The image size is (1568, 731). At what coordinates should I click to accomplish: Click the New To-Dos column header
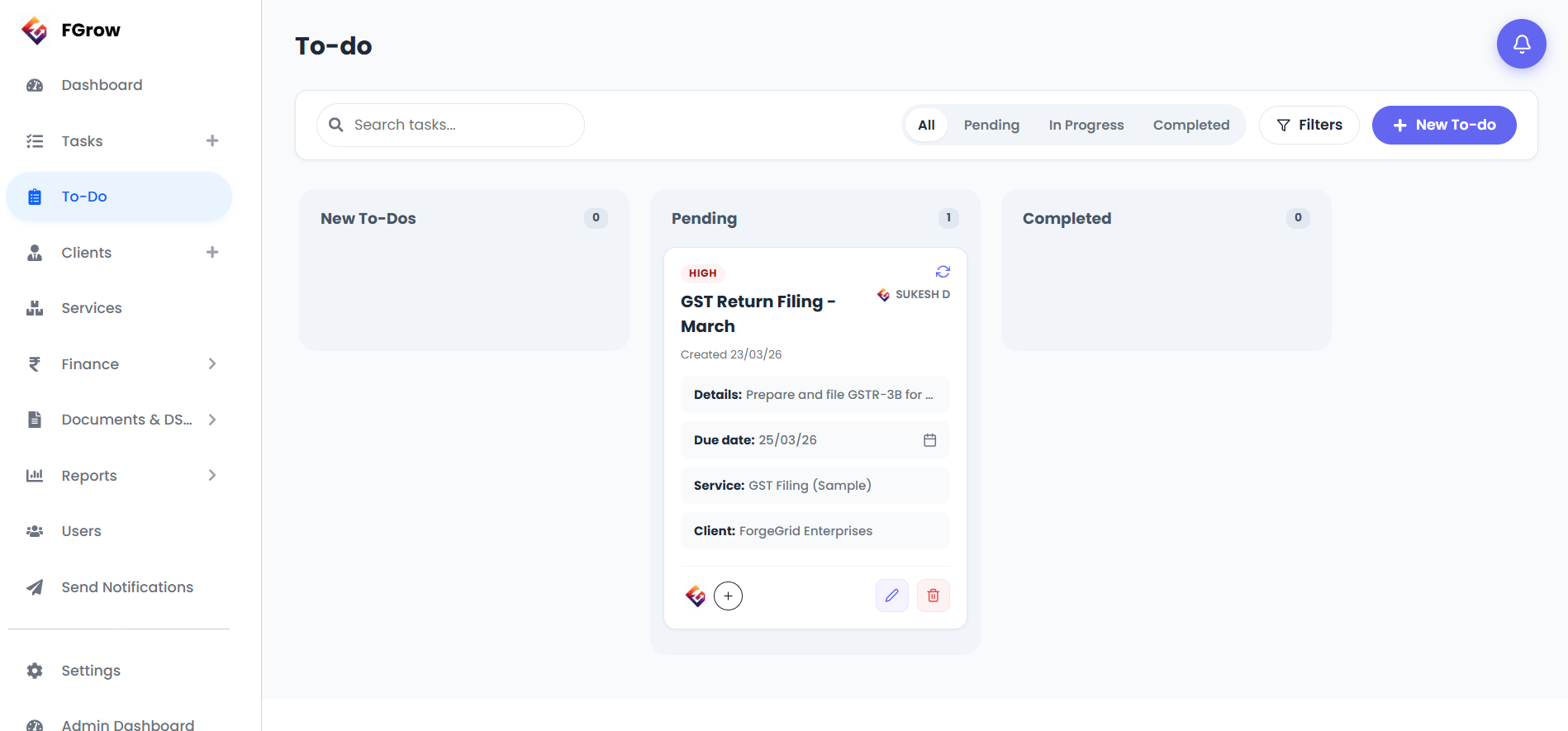tap(368, 218)
